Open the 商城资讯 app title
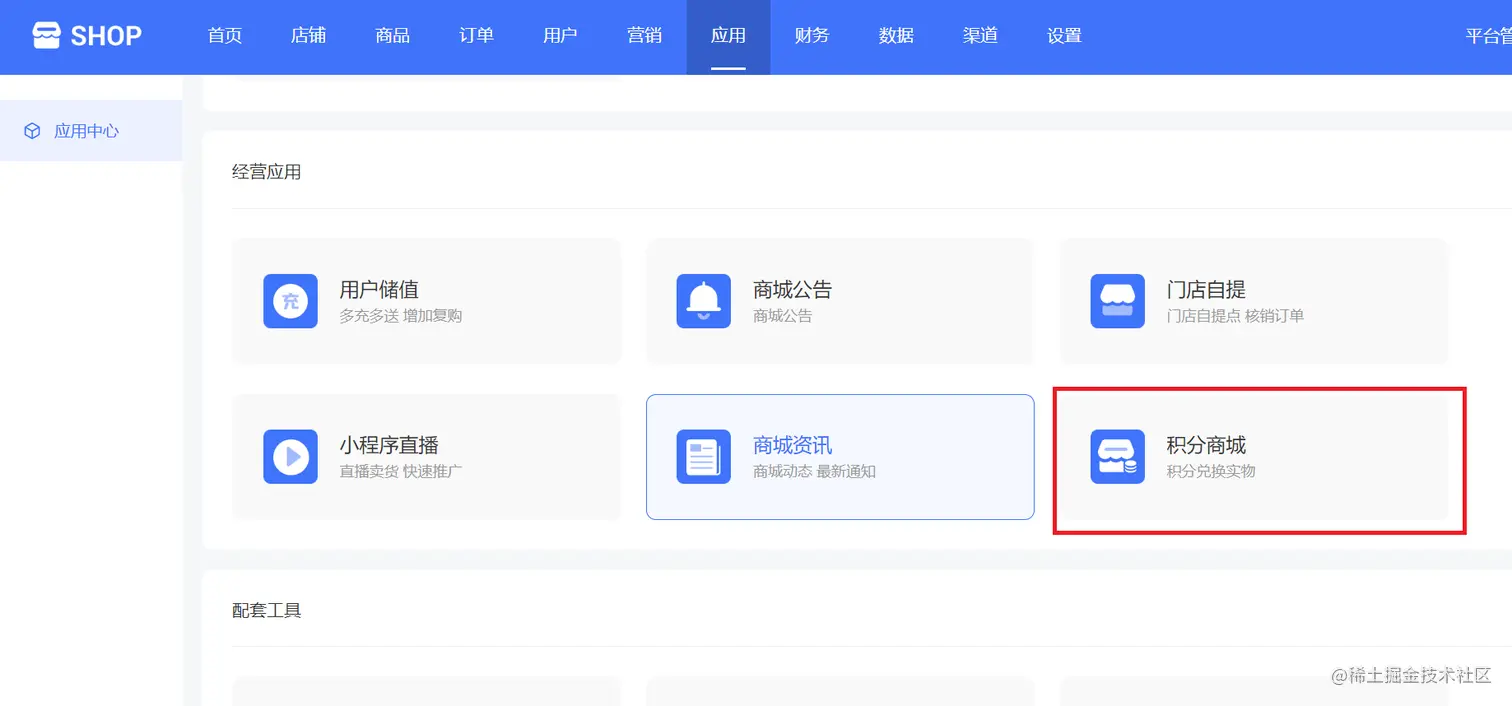The image size is (1512, 706). [x=793, y=445]
